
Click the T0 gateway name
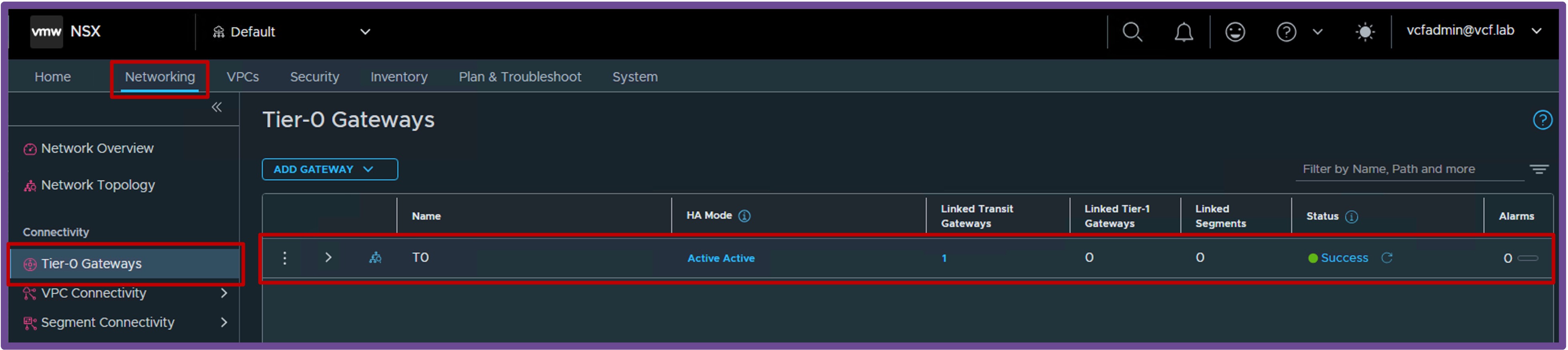pyautogui.click(x=420, y=258)
